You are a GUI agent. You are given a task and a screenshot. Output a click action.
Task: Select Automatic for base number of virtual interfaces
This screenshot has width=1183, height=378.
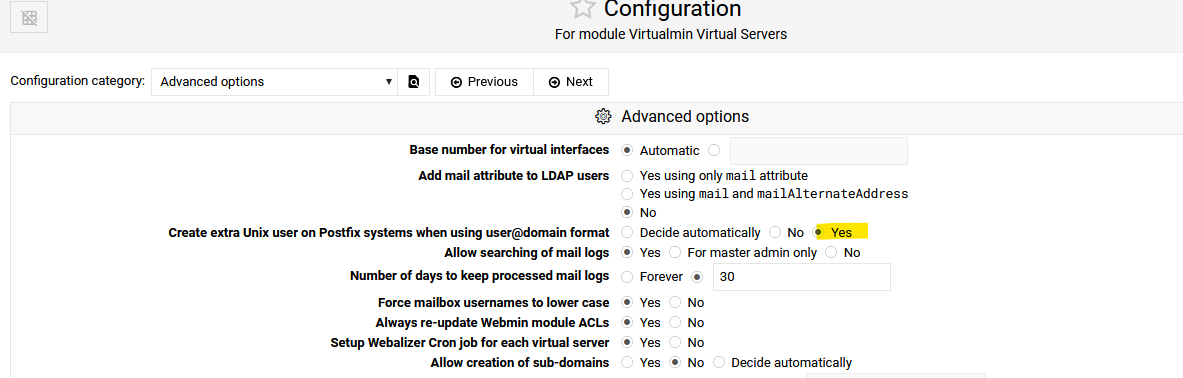click(x=627, y=150)
